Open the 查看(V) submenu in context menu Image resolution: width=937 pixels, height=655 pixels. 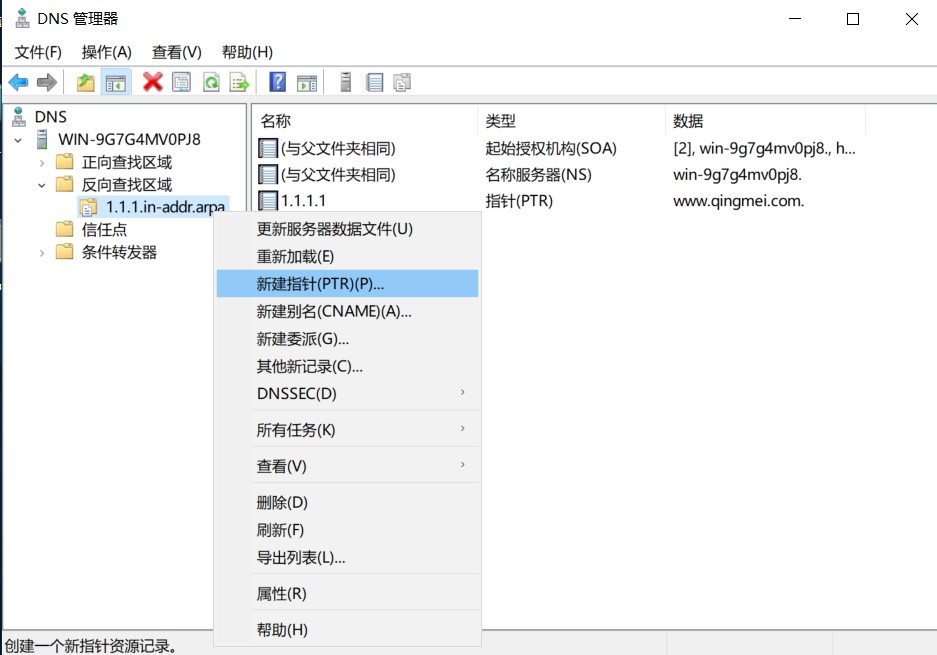(x=348, y=466)
